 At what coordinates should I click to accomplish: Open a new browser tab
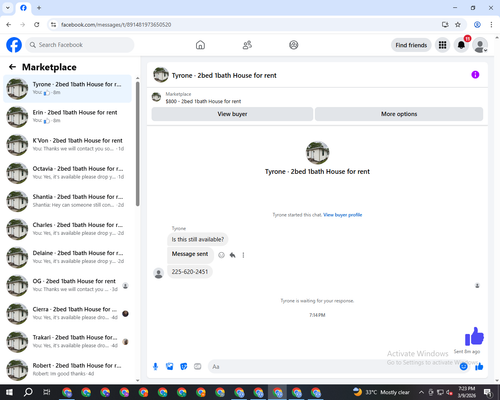click(x=39, y=8)
